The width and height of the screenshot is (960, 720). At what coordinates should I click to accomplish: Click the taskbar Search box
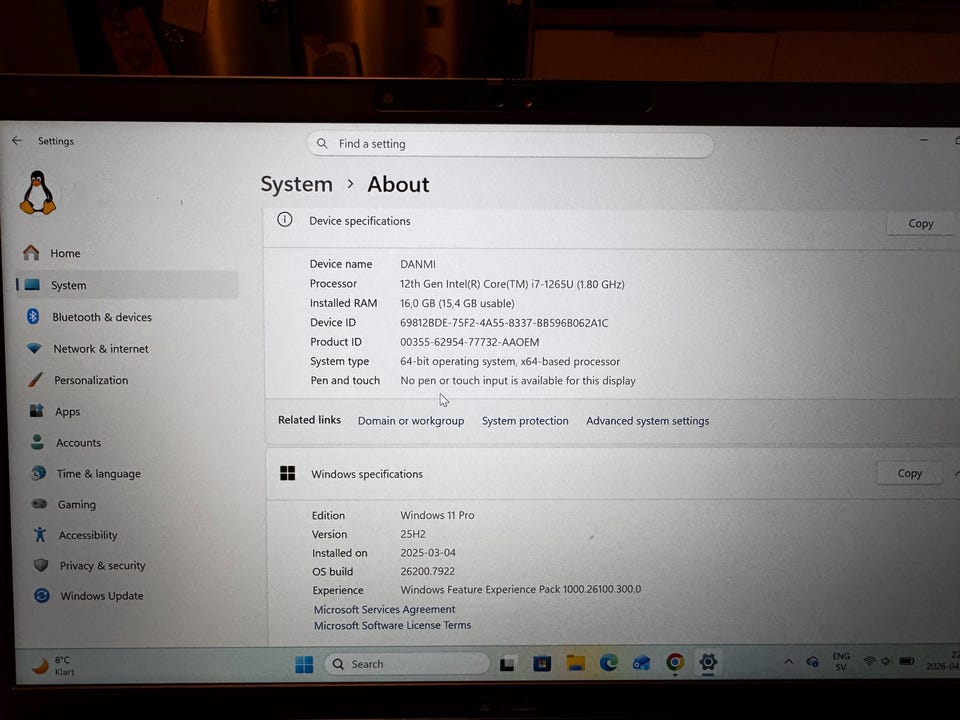tap(407, 664)
